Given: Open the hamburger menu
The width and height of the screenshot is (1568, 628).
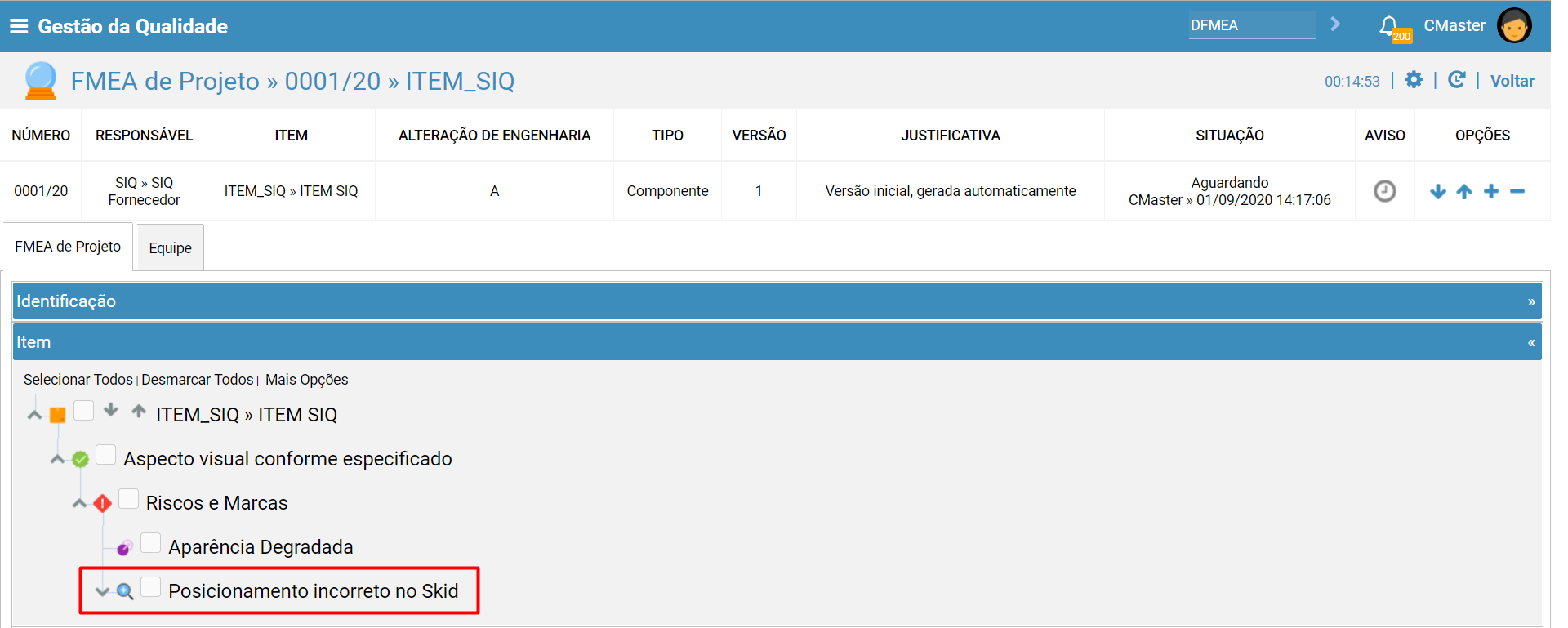Looking at the screenshot, I should coord(19,26).
